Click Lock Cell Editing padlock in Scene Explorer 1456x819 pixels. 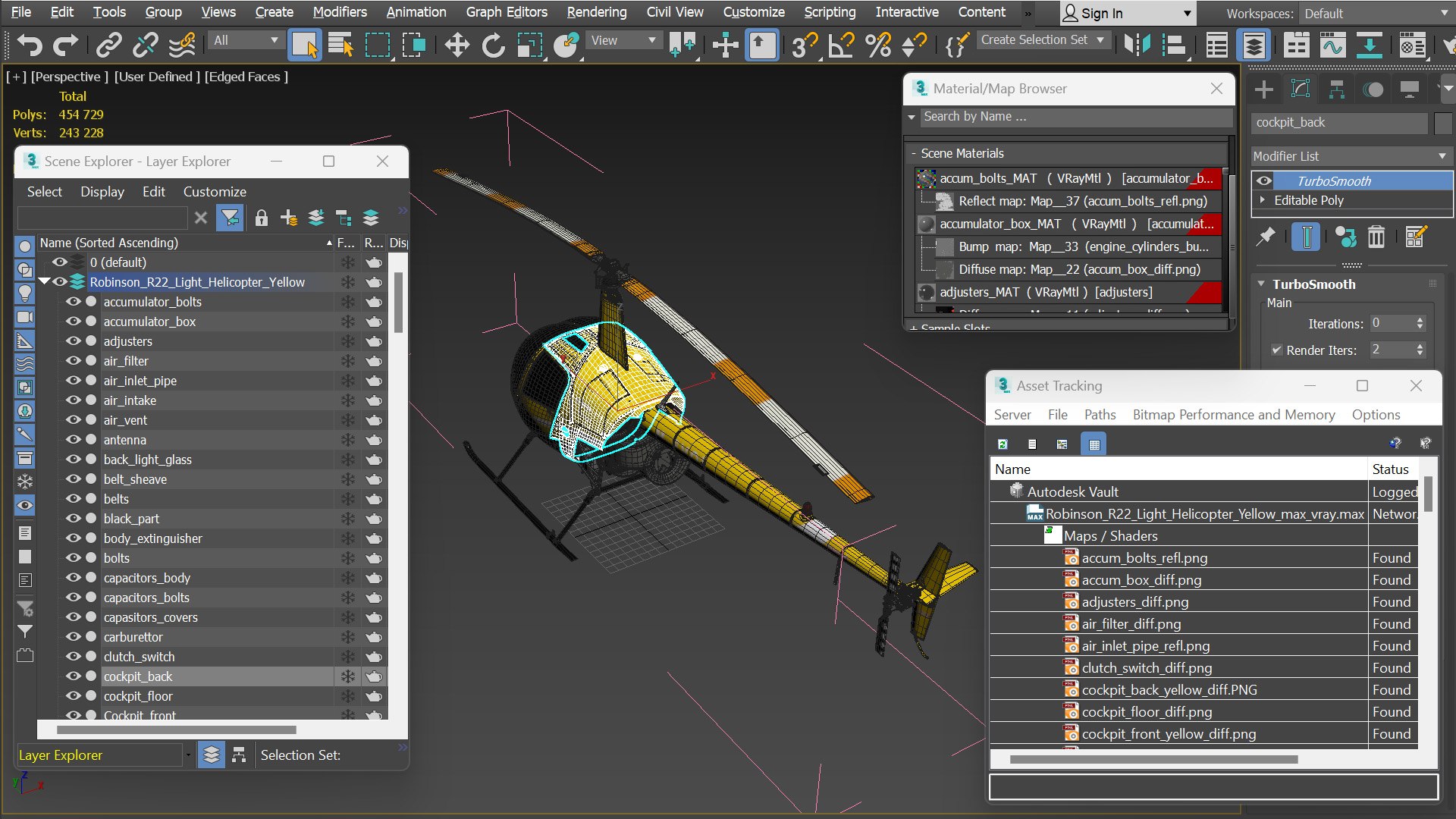262,218
